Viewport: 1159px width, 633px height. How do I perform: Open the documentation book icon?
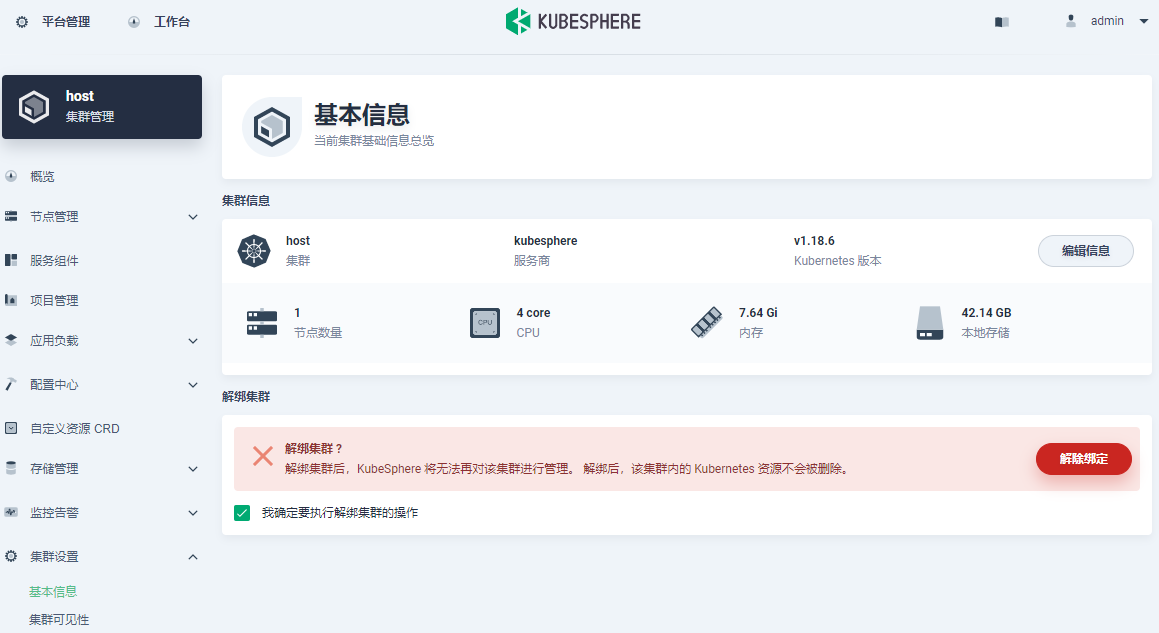1002,22
